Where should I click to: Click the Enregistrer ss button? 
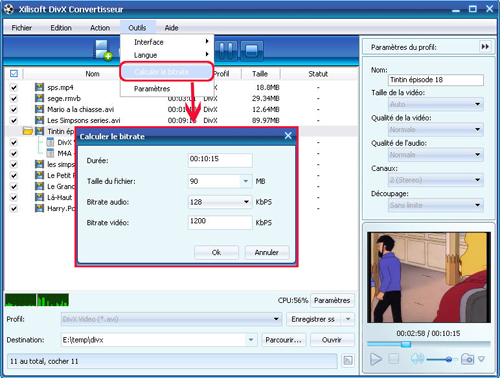click(313, 319)
